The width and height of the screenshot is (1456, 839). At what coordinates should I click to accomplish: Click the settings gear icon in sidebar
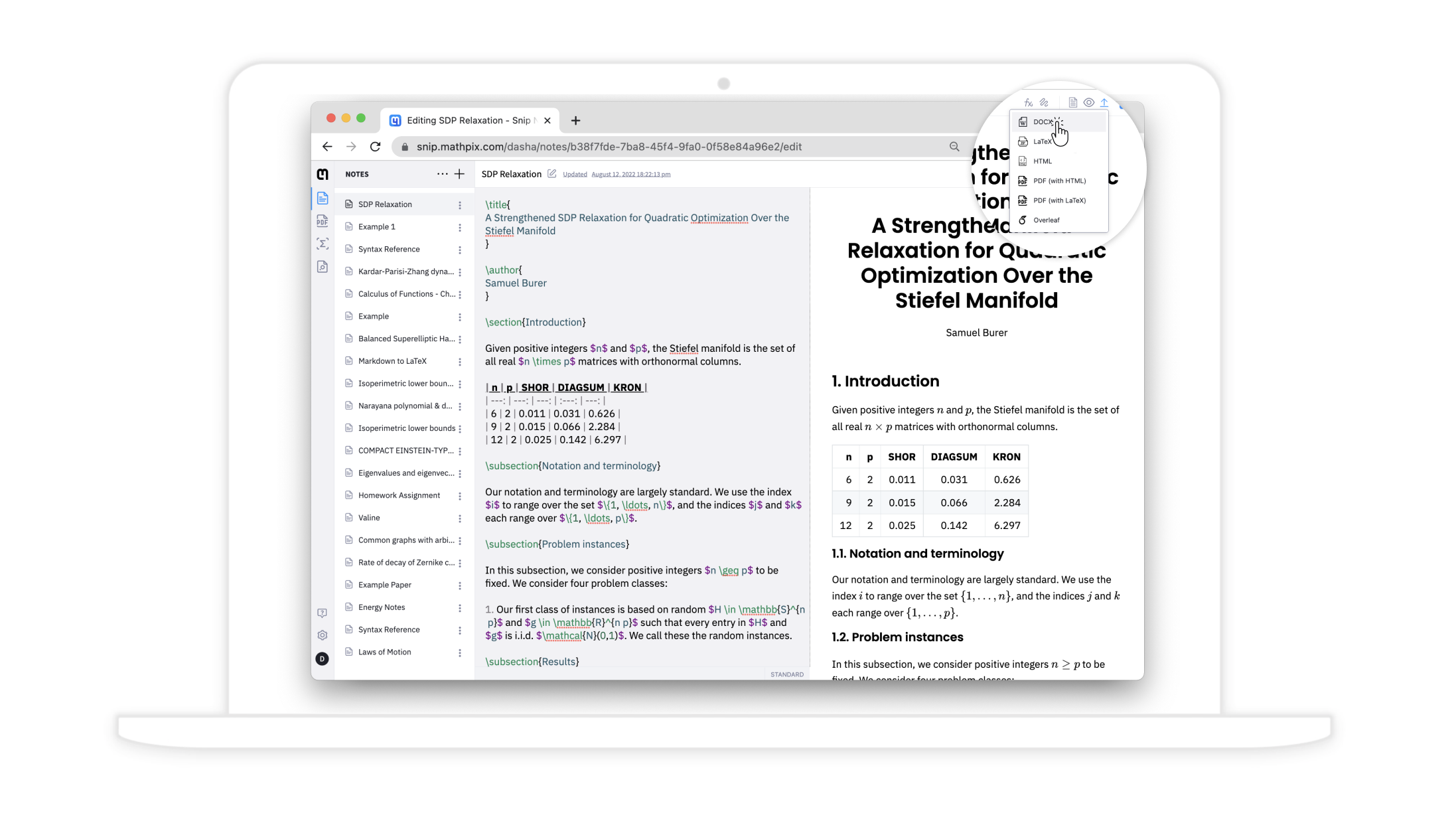[x=322, y=634]
